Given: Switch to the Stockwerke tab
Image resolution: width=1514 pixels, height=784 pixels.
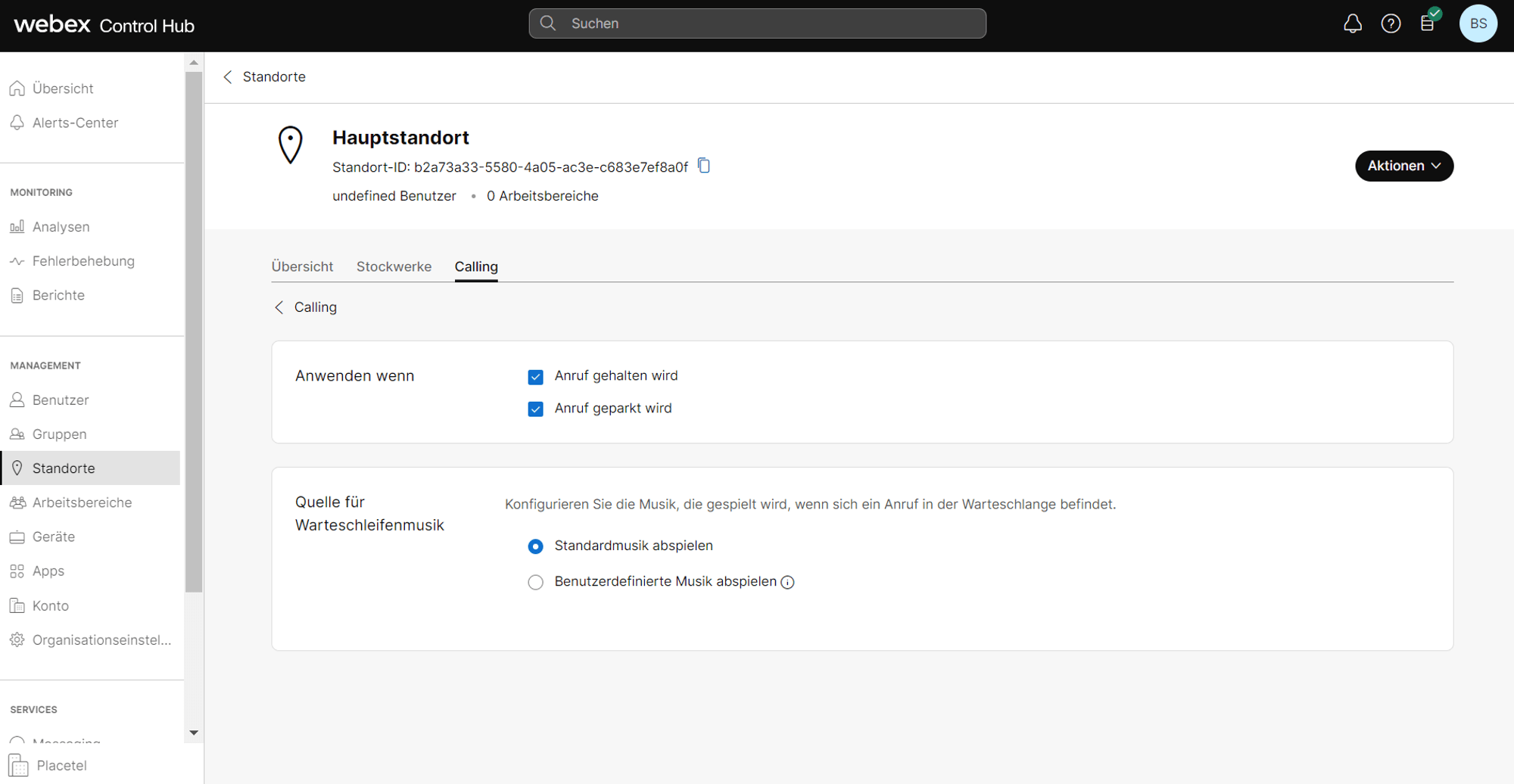Looking at the screenshot, I should pos(394,266).
